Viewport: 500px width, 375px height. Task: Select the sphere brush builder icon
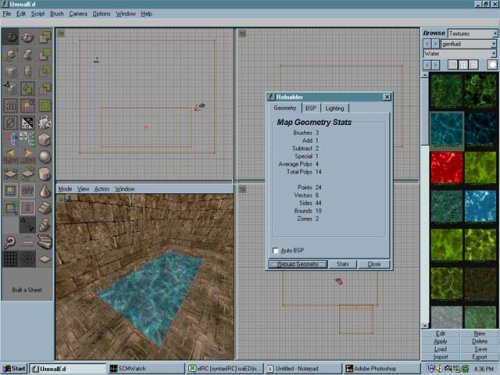44,157
